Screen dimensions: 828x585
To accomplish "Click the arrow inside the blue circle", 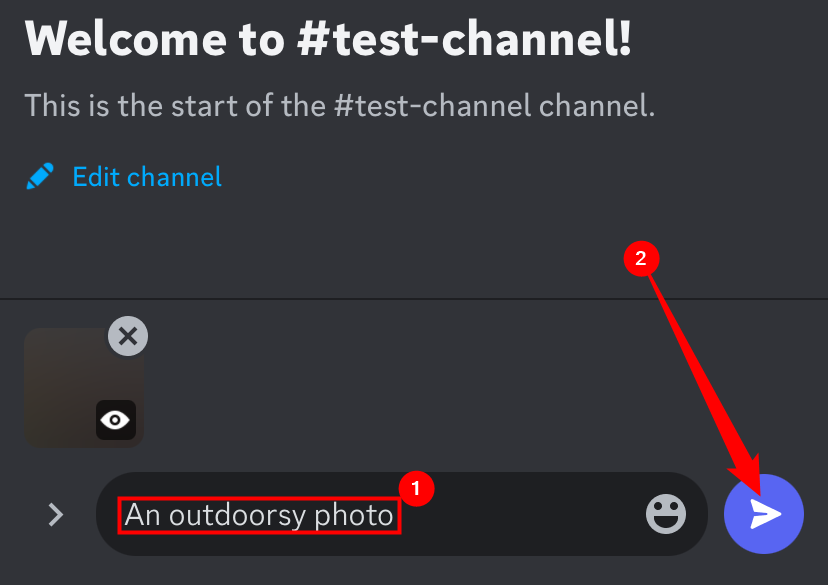I will pyautogui.click(x=763, y=514).
